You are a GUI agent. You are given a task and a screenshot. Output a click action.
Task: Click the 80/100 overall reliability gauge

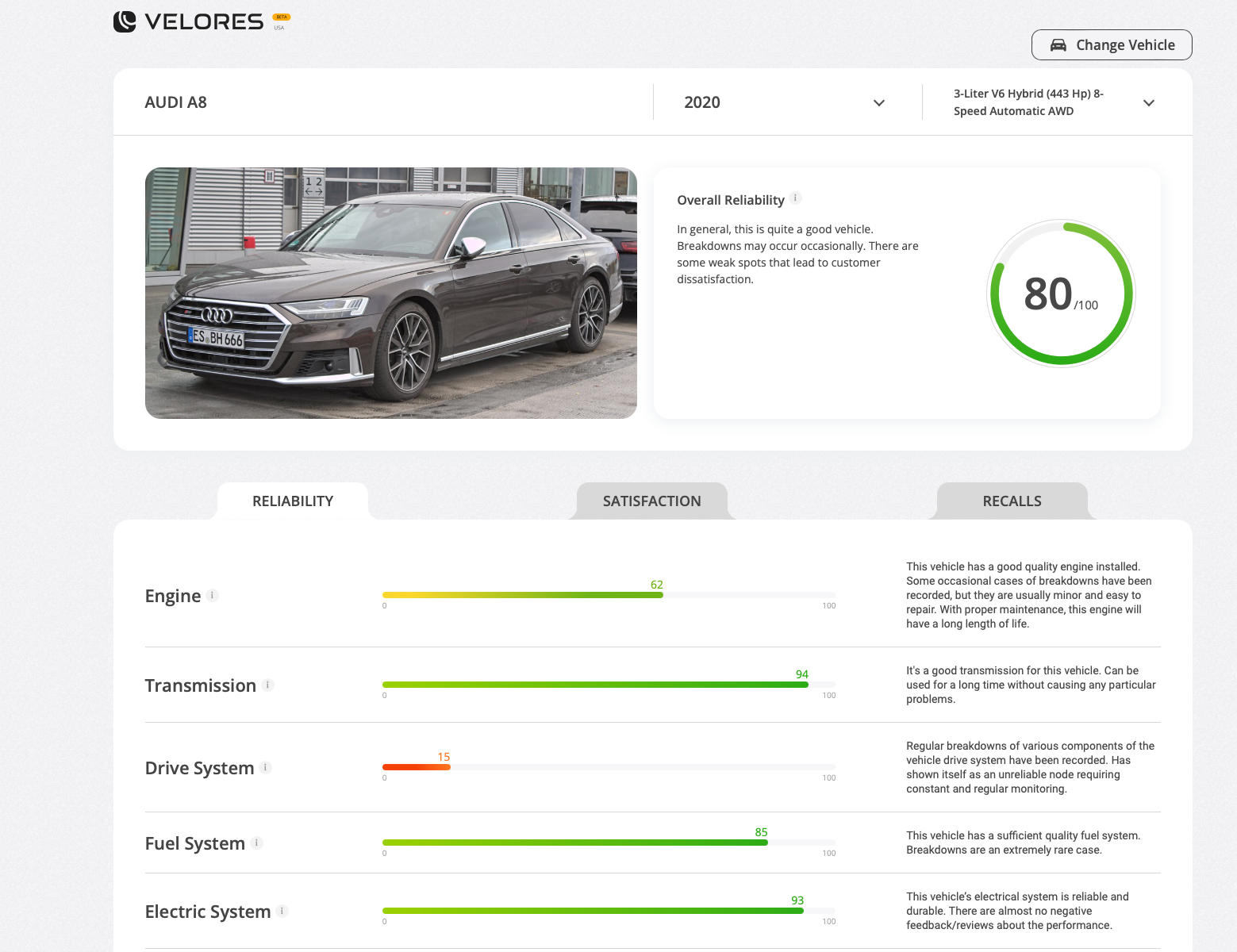click(x=1062, y=294)
